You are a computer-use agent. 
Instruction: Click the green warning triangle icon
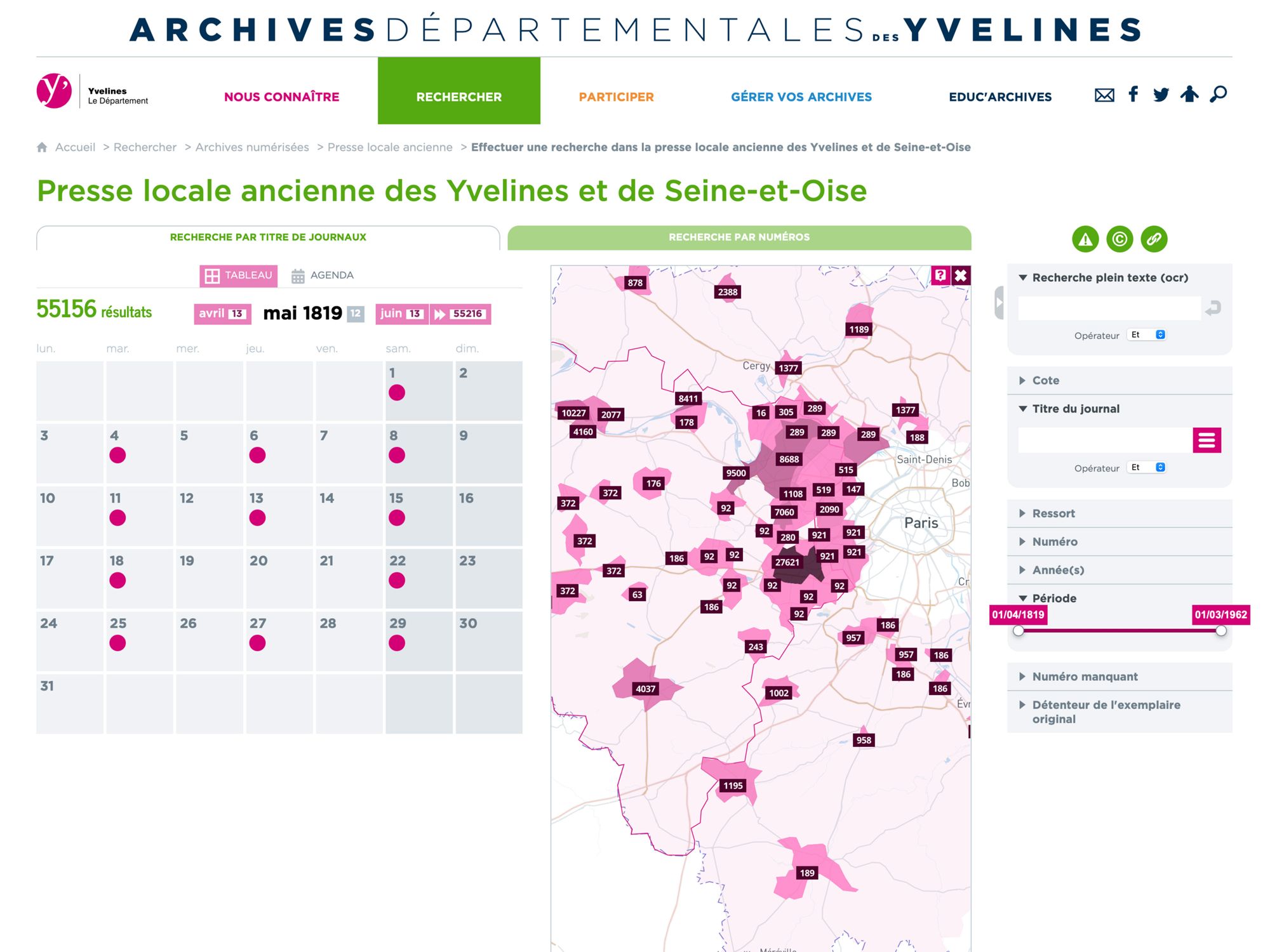[1085, 239]
